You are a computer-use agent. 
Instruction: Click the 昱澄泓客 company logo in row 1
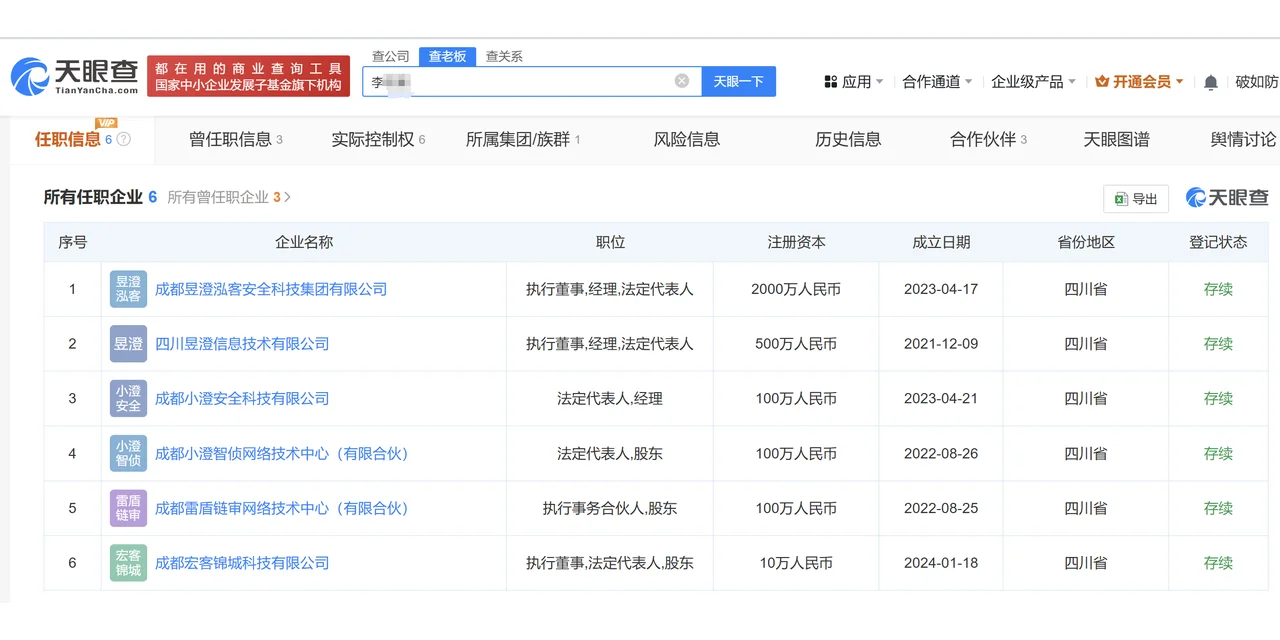tap(128, 289)
